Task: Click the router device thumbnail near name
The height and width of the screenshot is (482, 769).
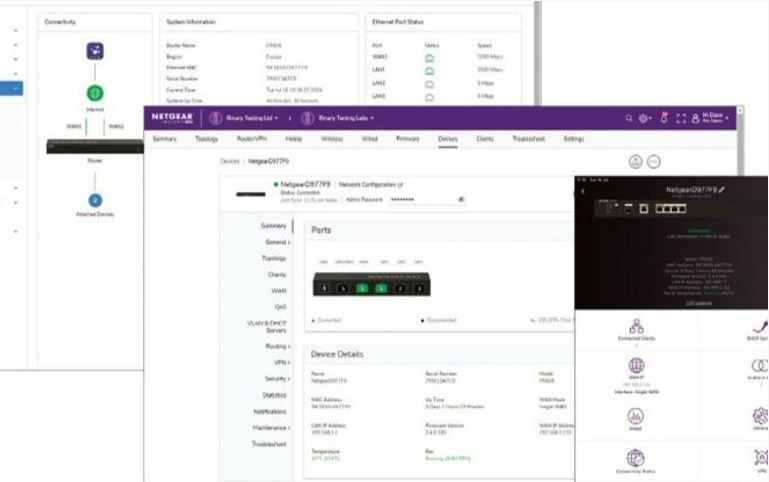Action: [251, 194]
